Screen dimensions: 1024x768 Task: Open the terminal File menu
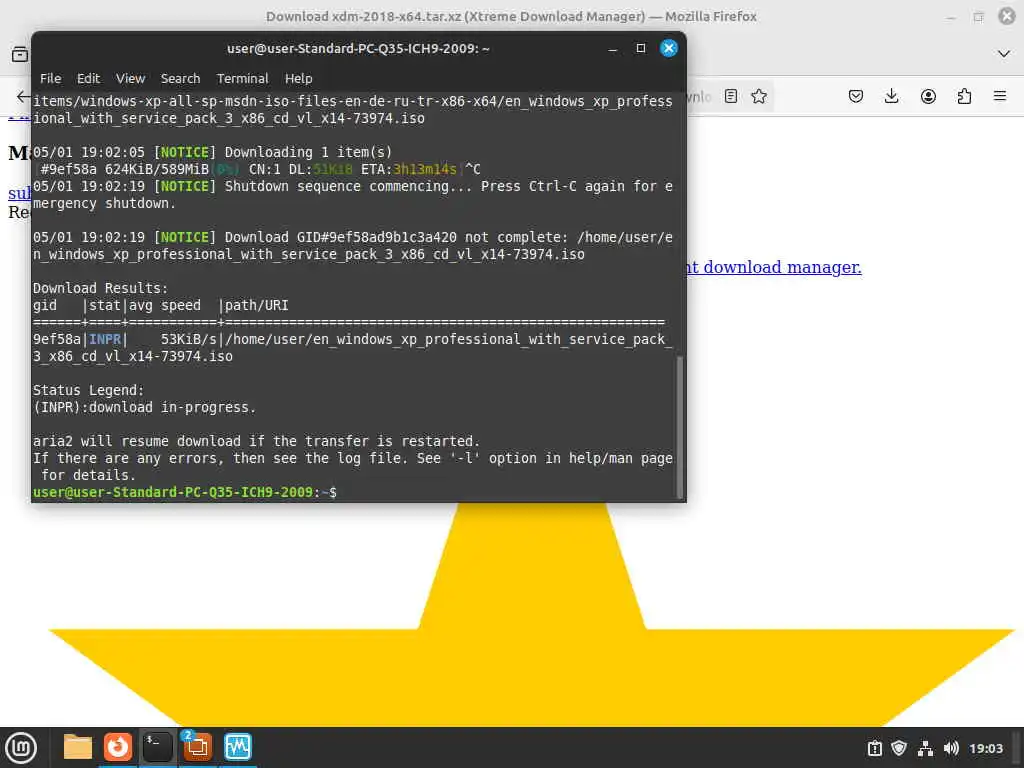pyautogui.click(x=50, y=78)
